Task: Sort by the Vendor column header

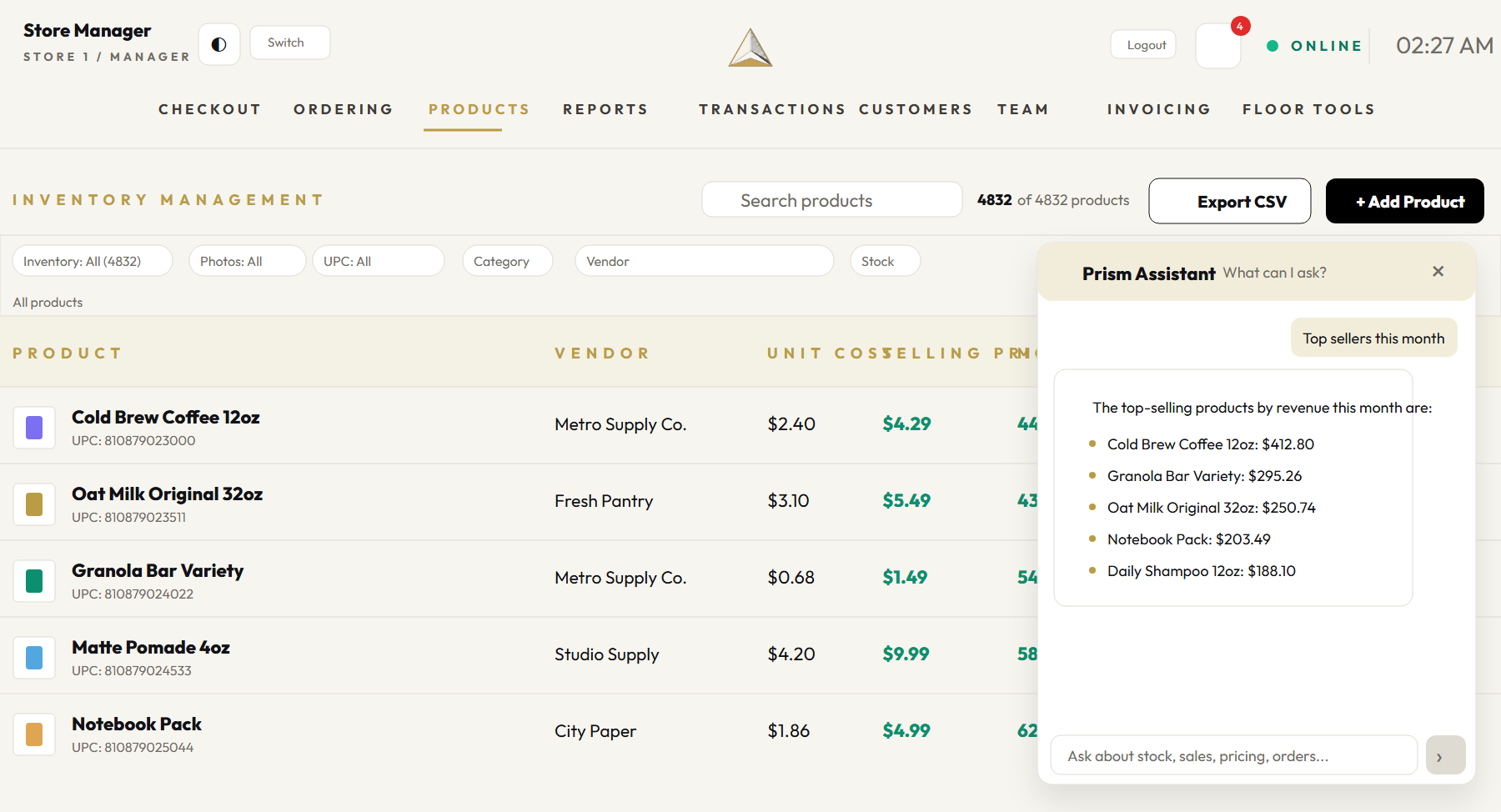Action: 602,353
